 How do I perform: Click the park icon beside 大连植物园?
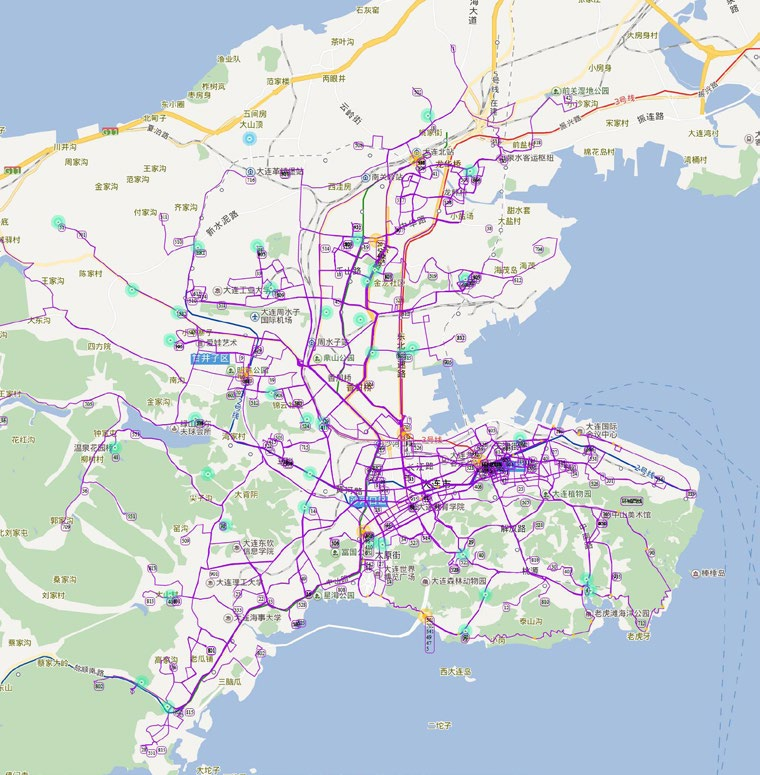point(546,493)
